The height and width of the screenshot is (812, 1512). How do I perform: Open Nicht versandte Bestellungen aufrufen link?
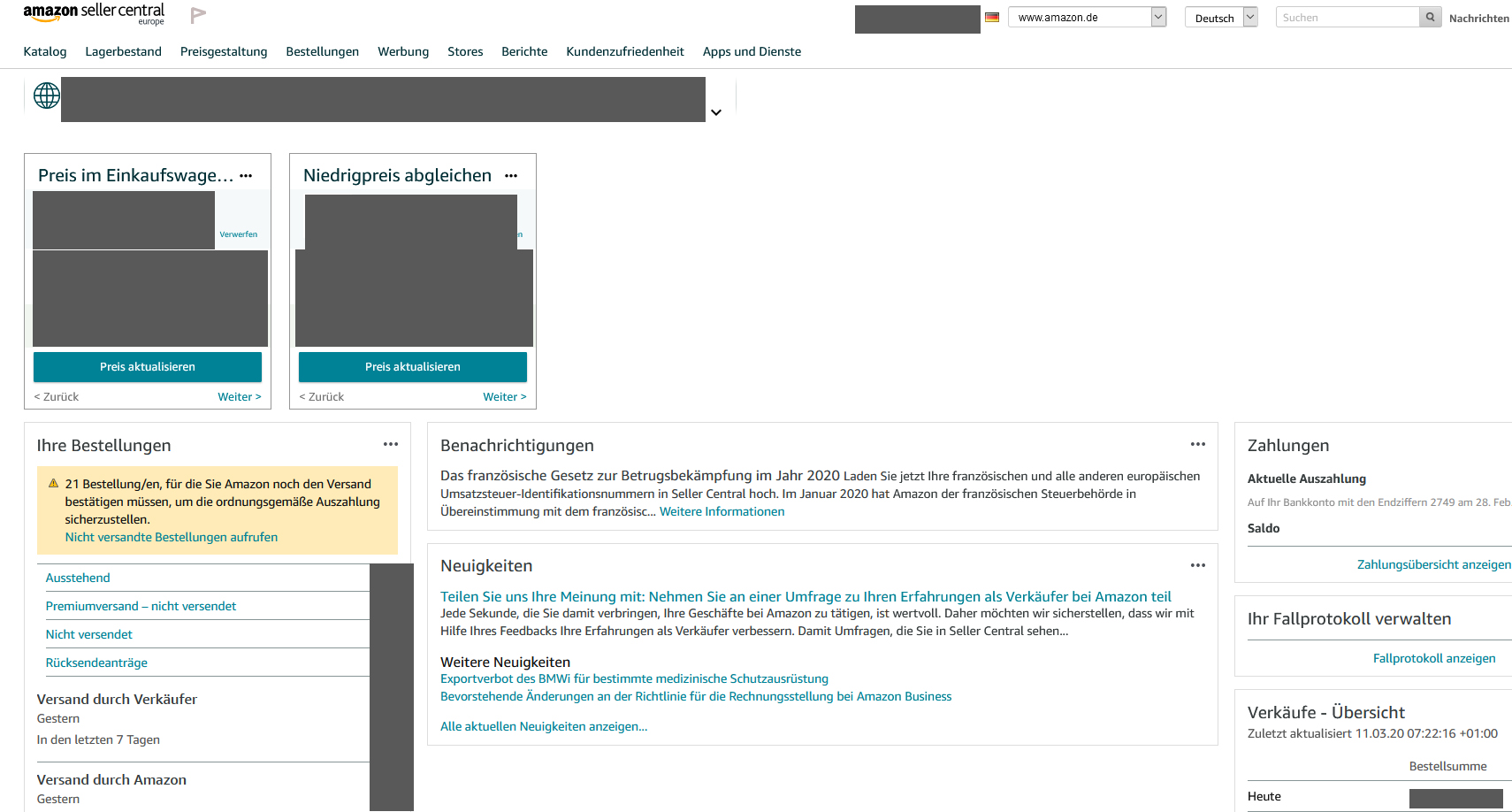(172, 537)
